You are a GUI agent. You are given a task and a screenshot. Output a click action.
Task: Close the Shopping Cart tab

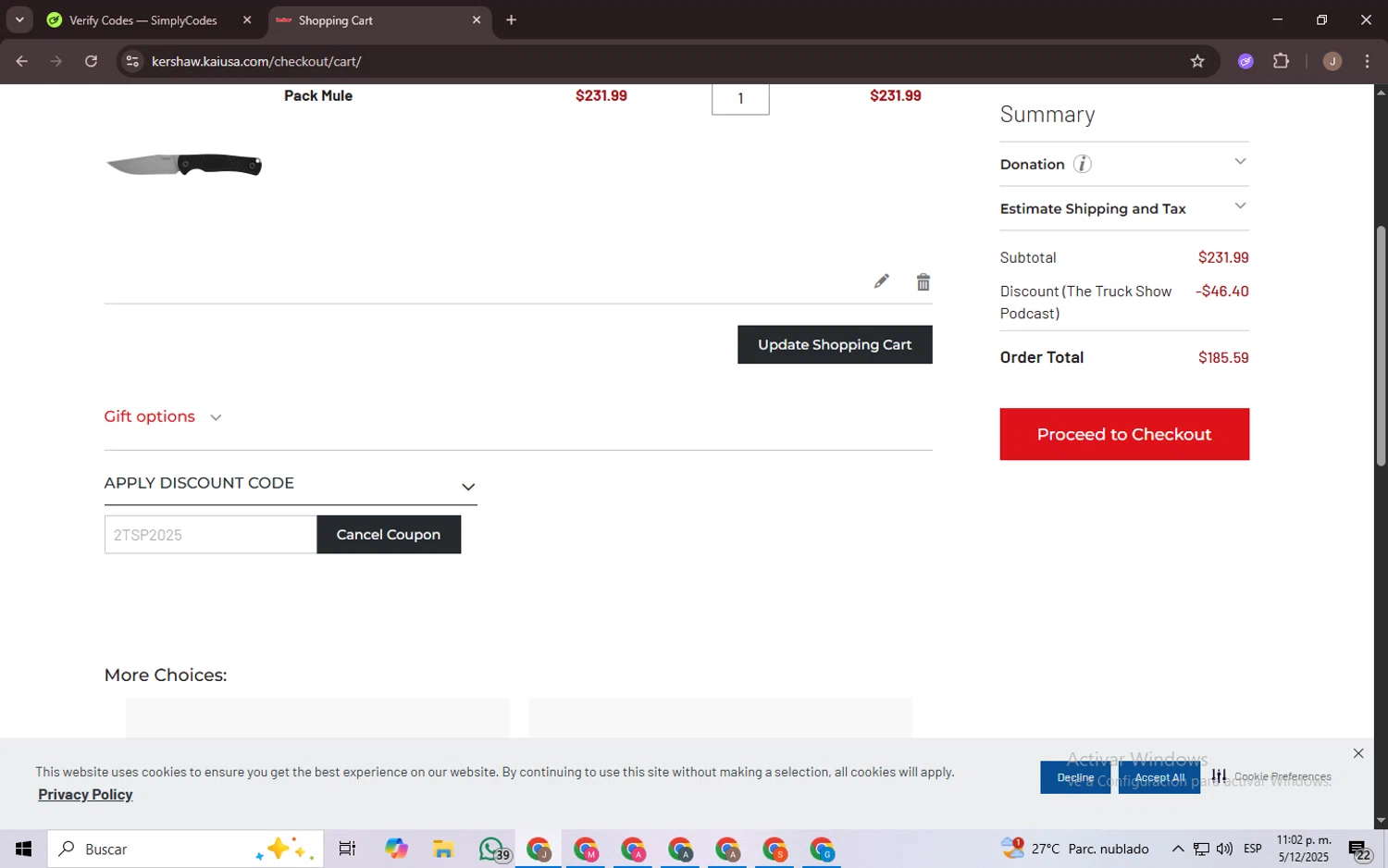[477, 19]
